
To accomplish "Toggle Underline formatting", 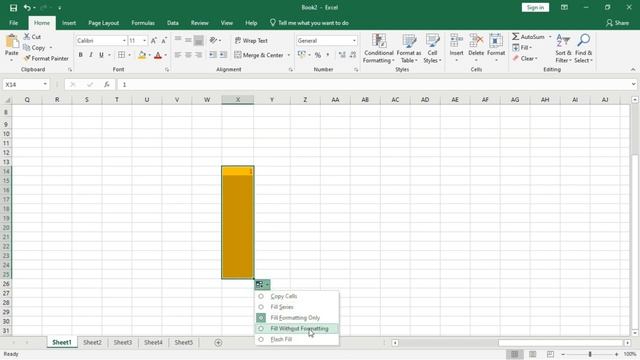I will click(x=101, y=55).
